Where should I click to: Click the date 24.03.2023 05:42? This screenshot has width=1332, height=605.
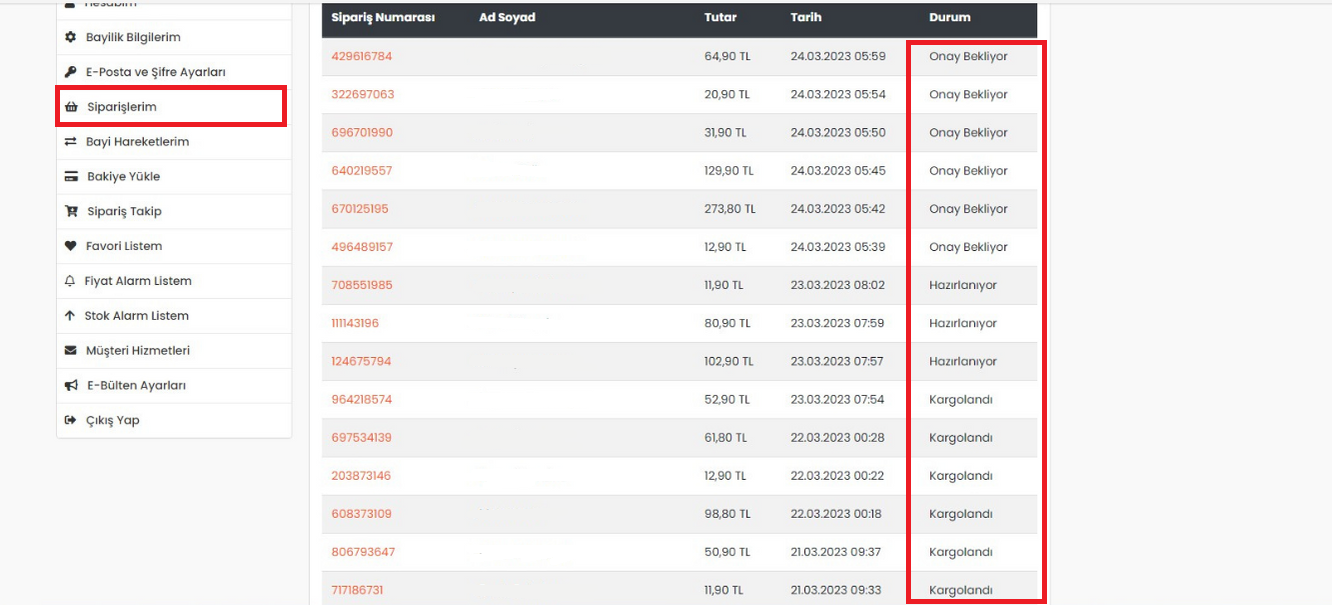click(x=838, y=209)
